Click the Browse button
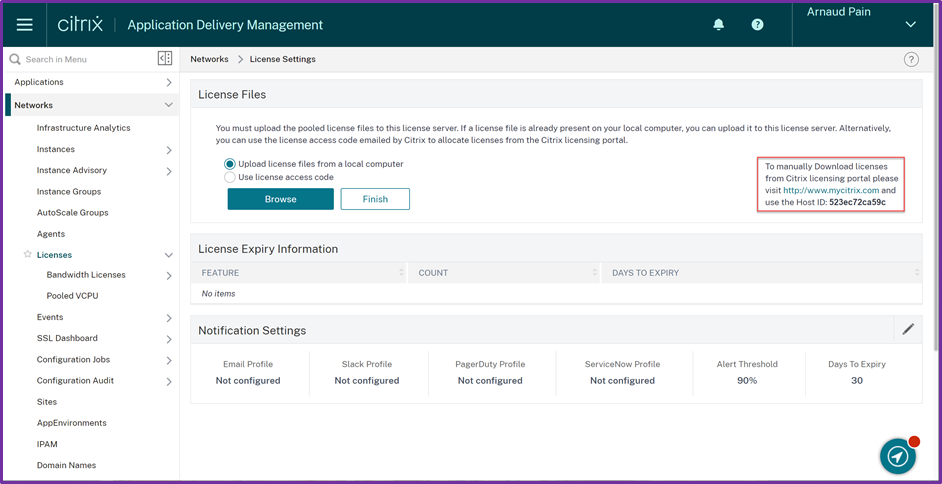This screenshot has width=942, height=484. 280,199
